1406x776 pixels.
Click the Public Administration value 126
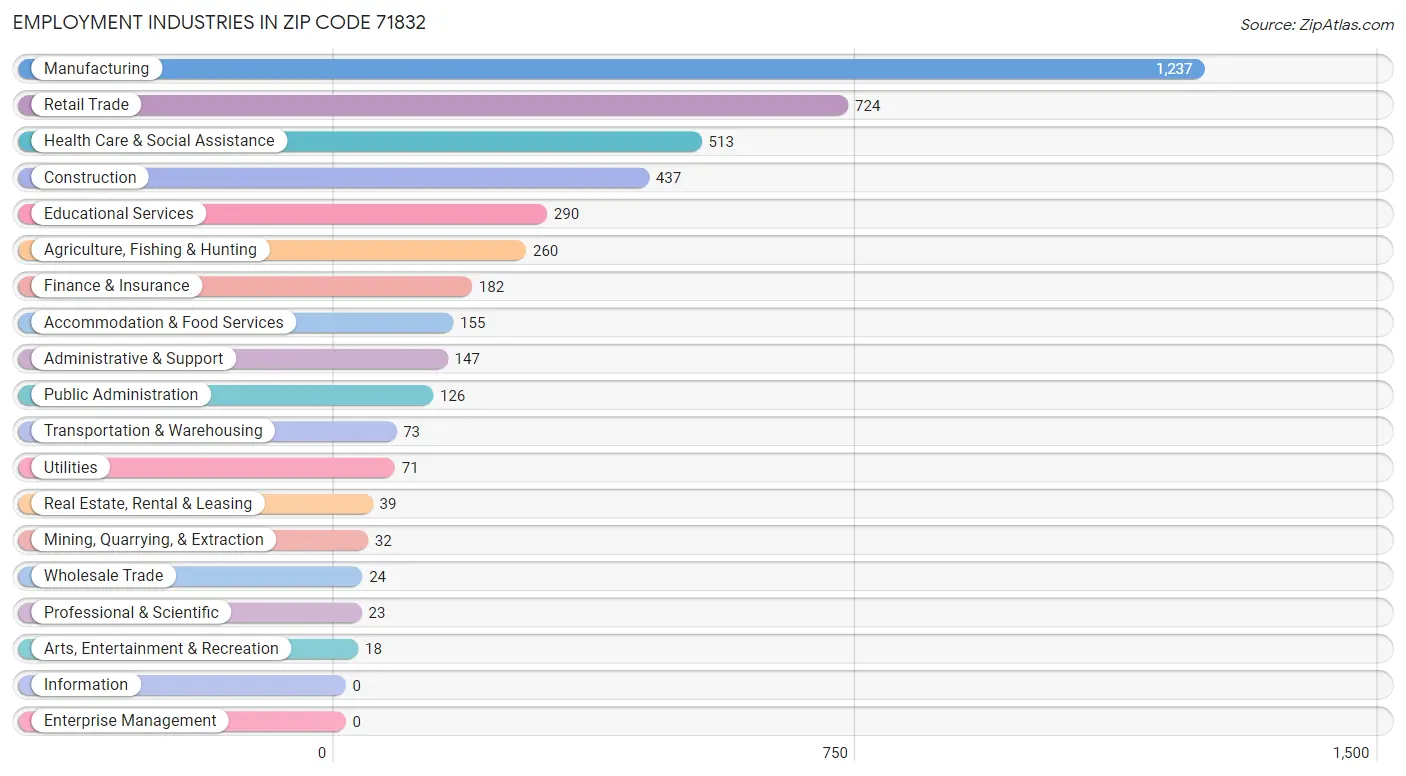click(452, 396)
